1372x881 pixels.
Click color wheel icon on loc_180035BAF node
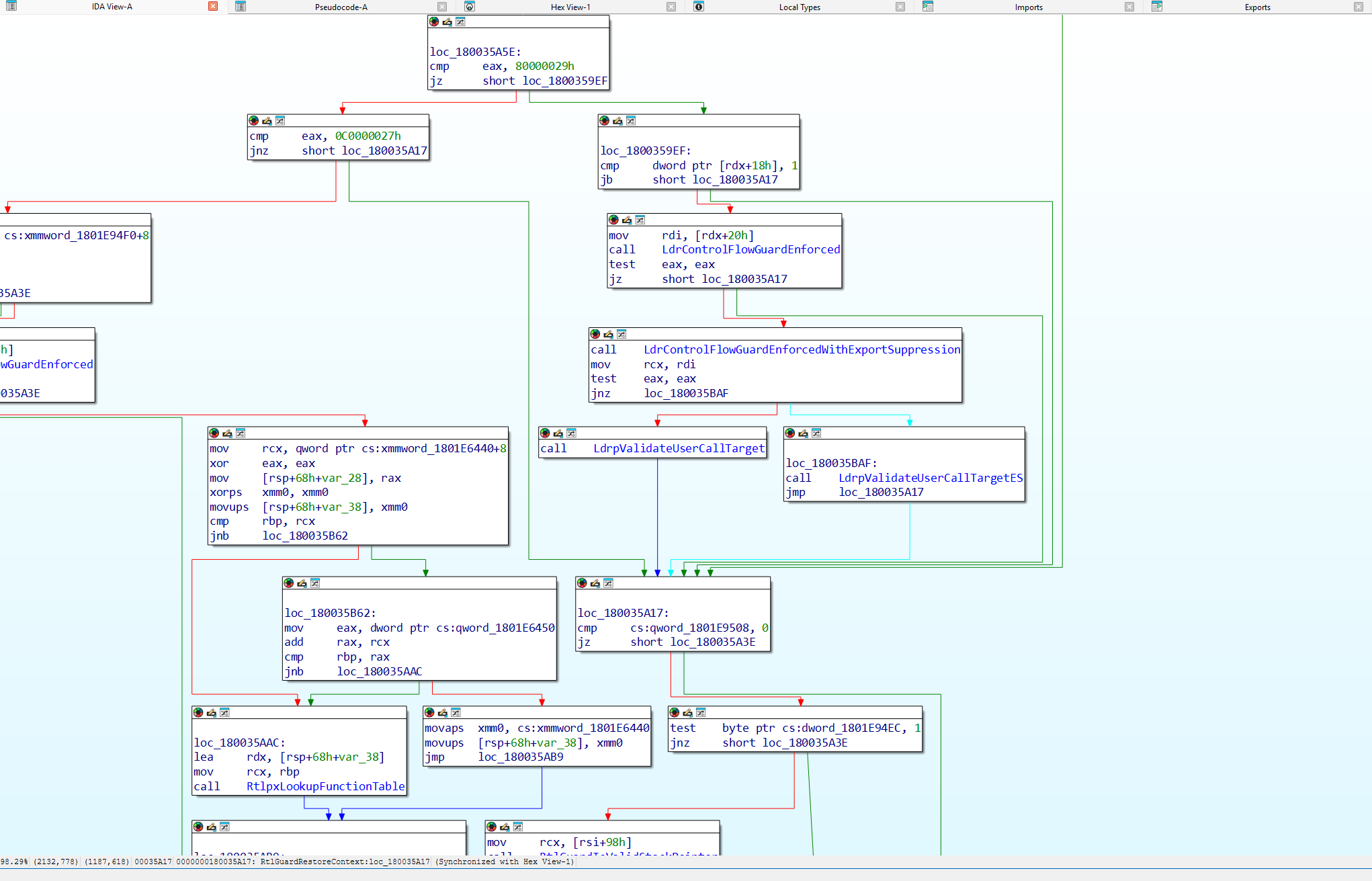[x=790, y=433]
